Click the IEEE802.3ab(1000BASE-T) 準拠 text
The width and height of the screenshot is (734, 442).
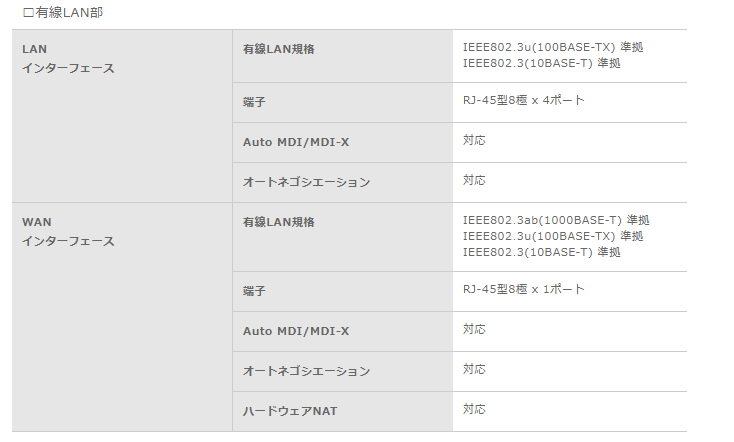(556, 220)
